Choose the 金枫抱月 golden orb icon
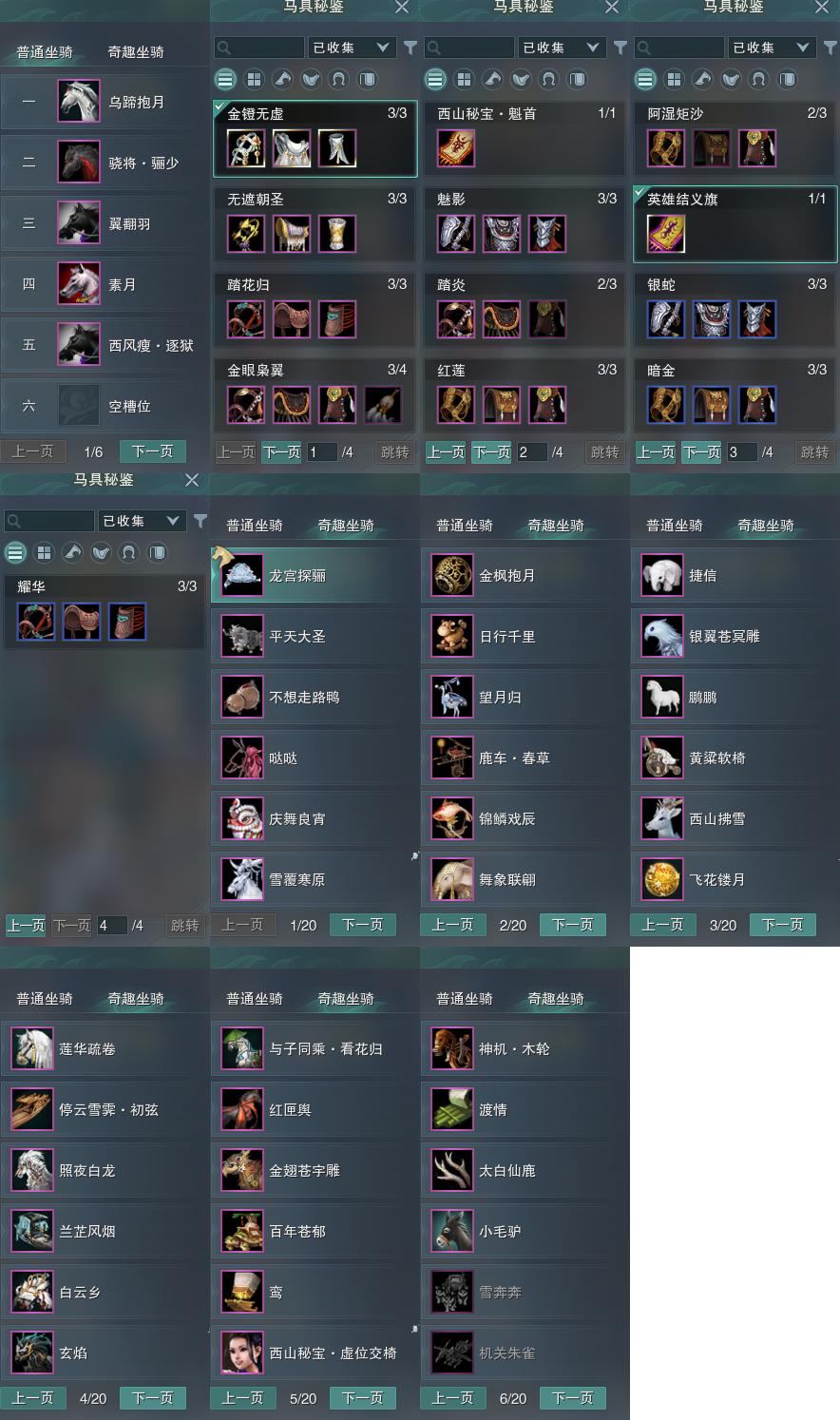 coord(451,576)
